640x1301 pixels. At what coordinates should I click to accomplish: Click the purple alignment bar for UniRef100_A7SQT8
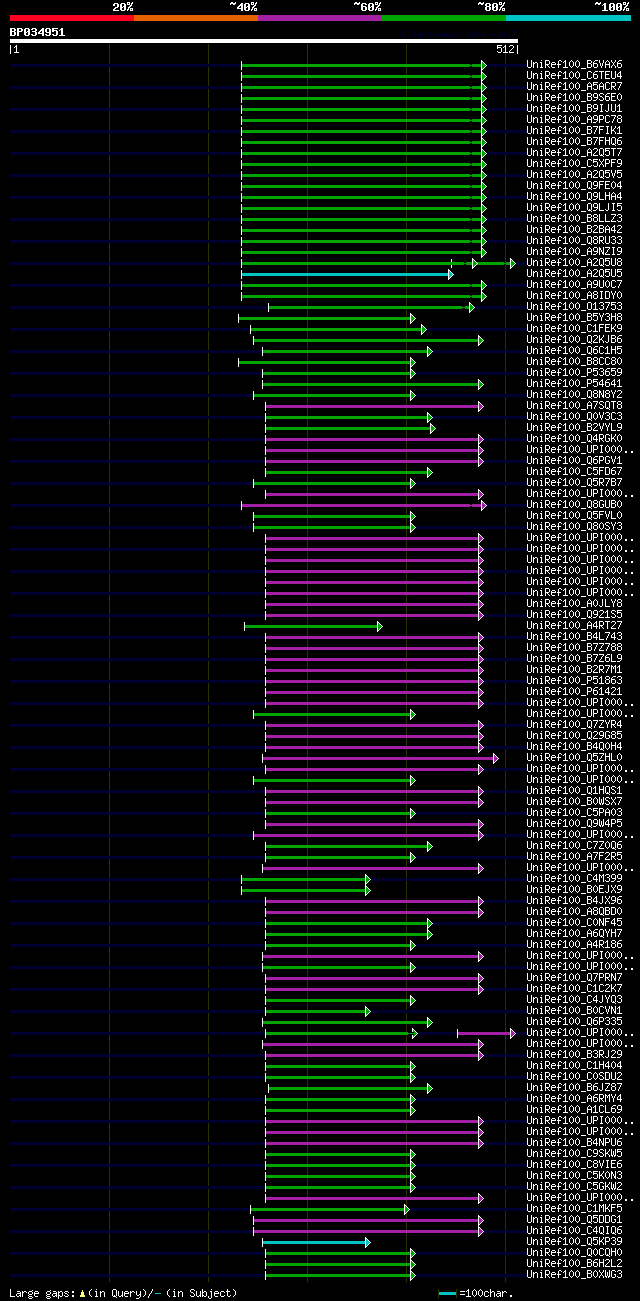pyautogui.click(x=373, y=406)
